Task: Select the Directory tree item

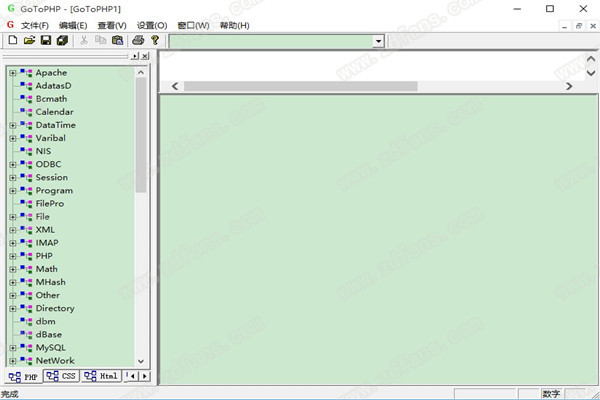Action: click(55, 308)
